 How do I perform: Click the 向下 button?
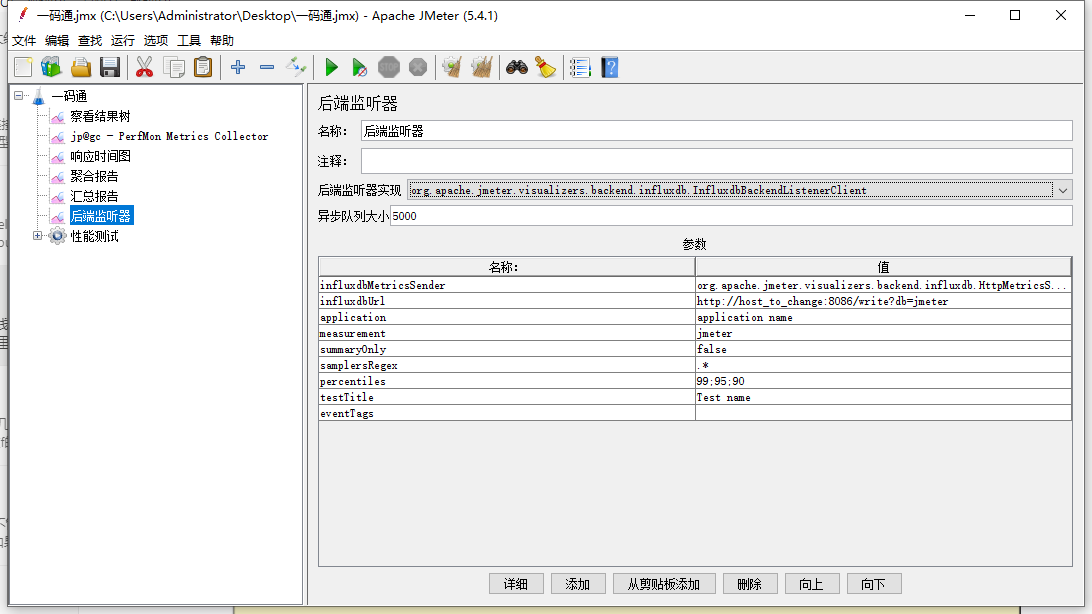[x=874, y=584]
